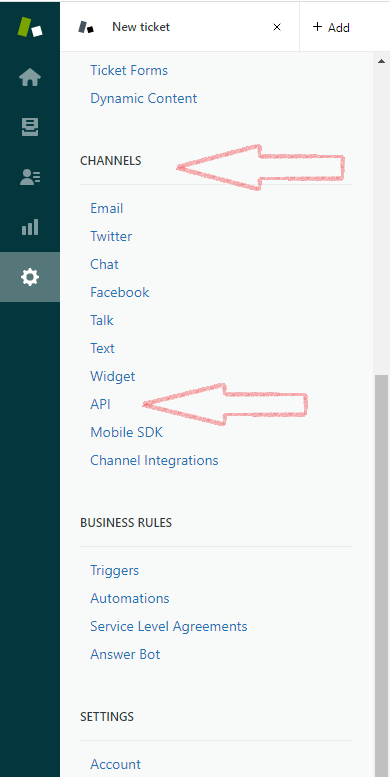Click the scrollbar up arrow
This screenshot has width=390, height=777.
coord(381,61)
